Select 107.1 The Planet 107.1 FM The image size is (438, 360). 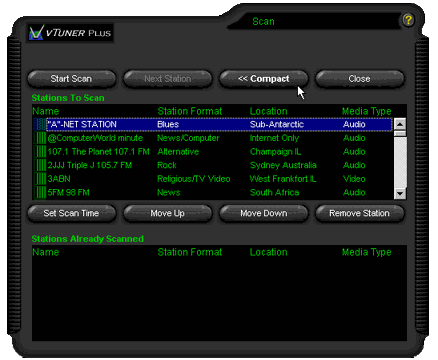(98, 152)
